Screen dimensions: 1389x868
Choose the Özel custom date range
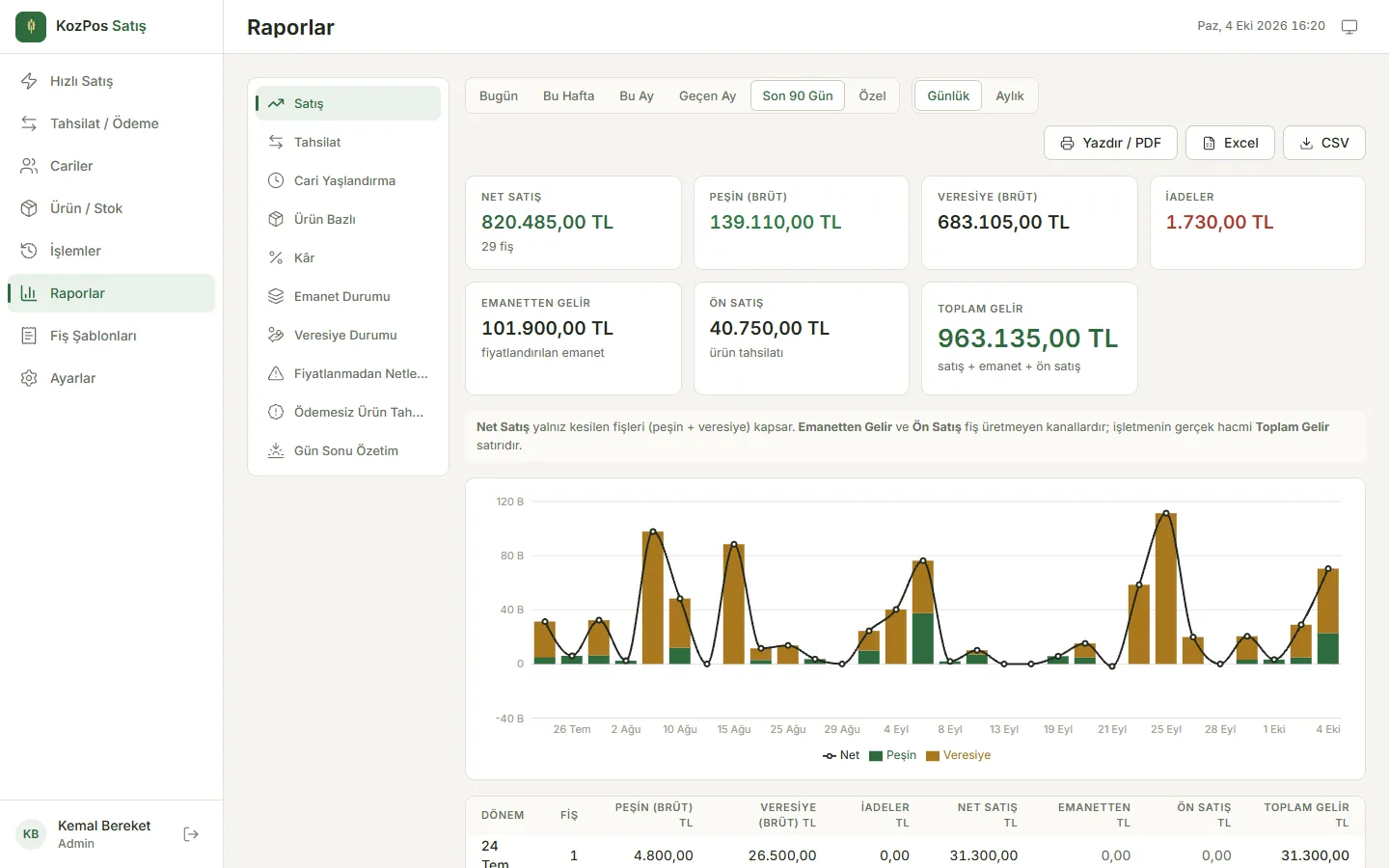(x=873, y=95)
